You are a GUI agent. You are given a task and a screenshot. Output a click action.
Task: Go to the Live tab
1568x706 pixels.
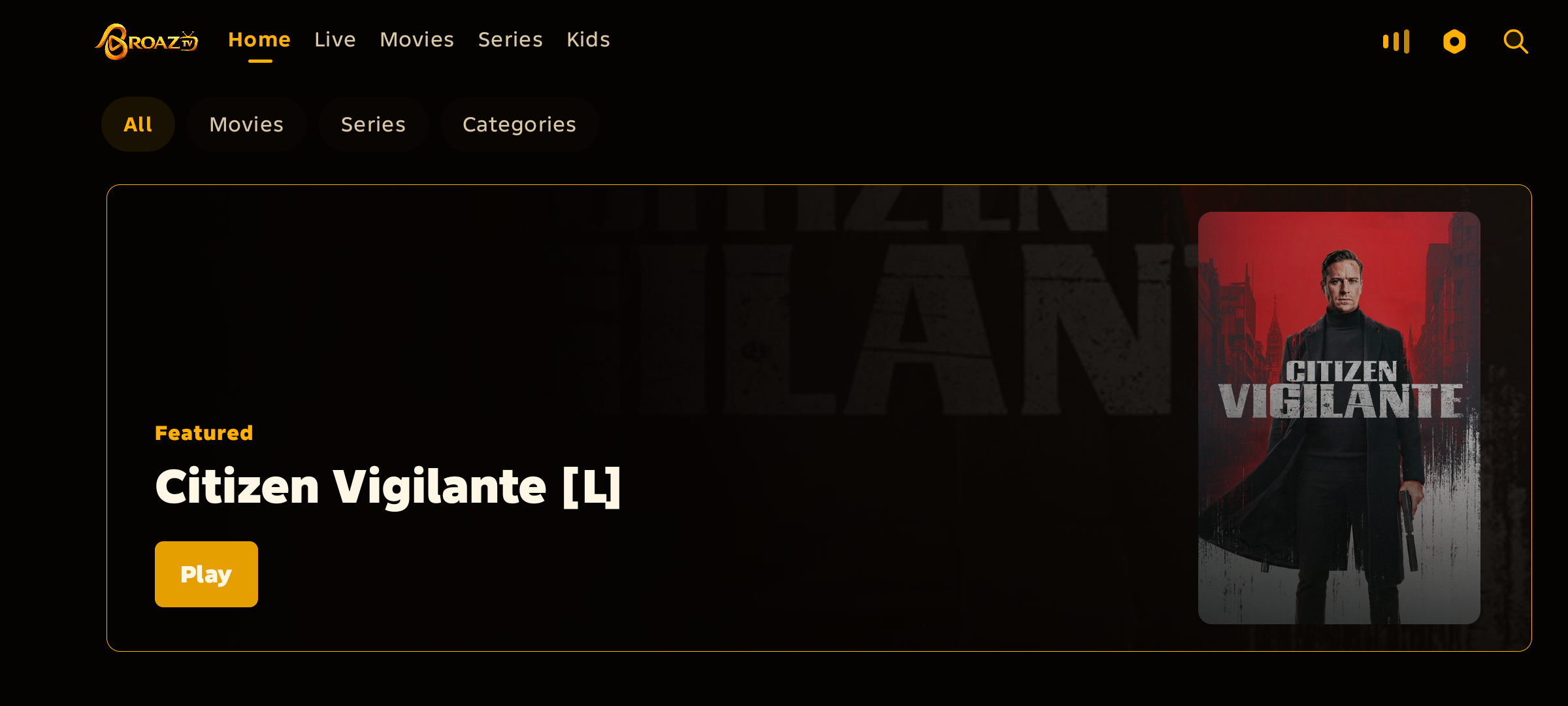tap(335, 40)
